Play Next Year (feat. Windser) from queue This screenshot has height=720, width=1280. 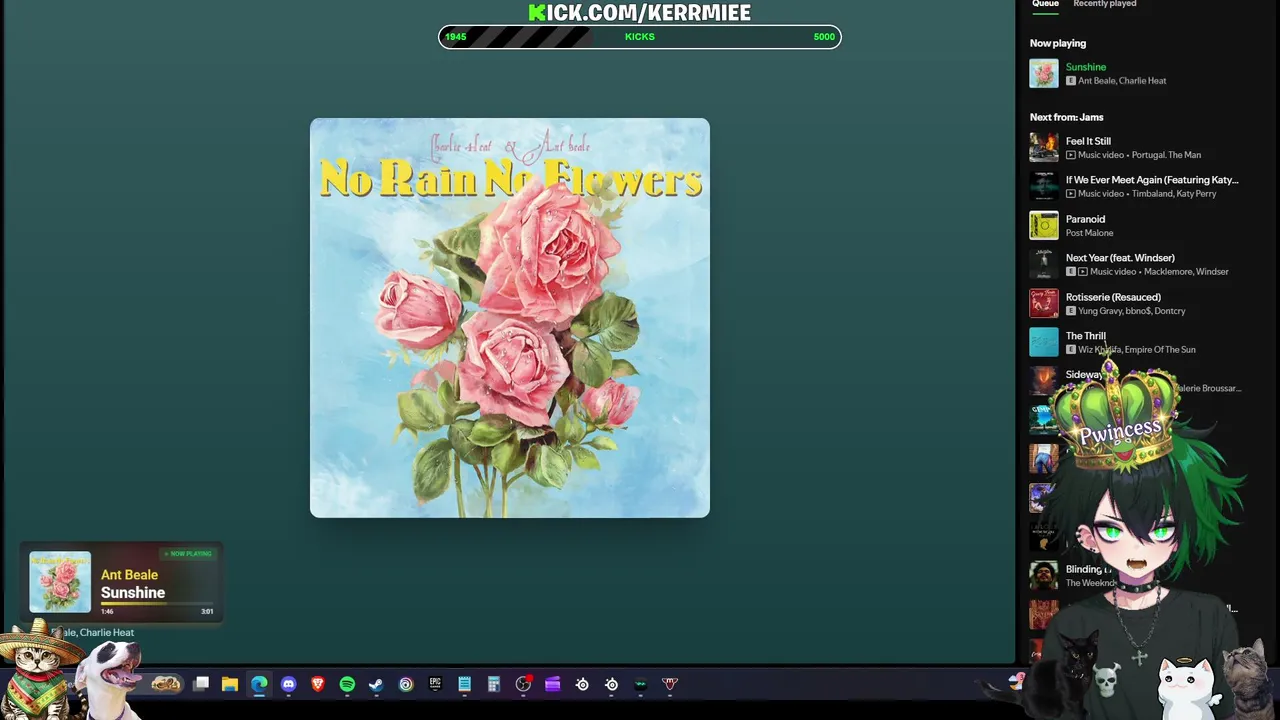[1120, 258]
